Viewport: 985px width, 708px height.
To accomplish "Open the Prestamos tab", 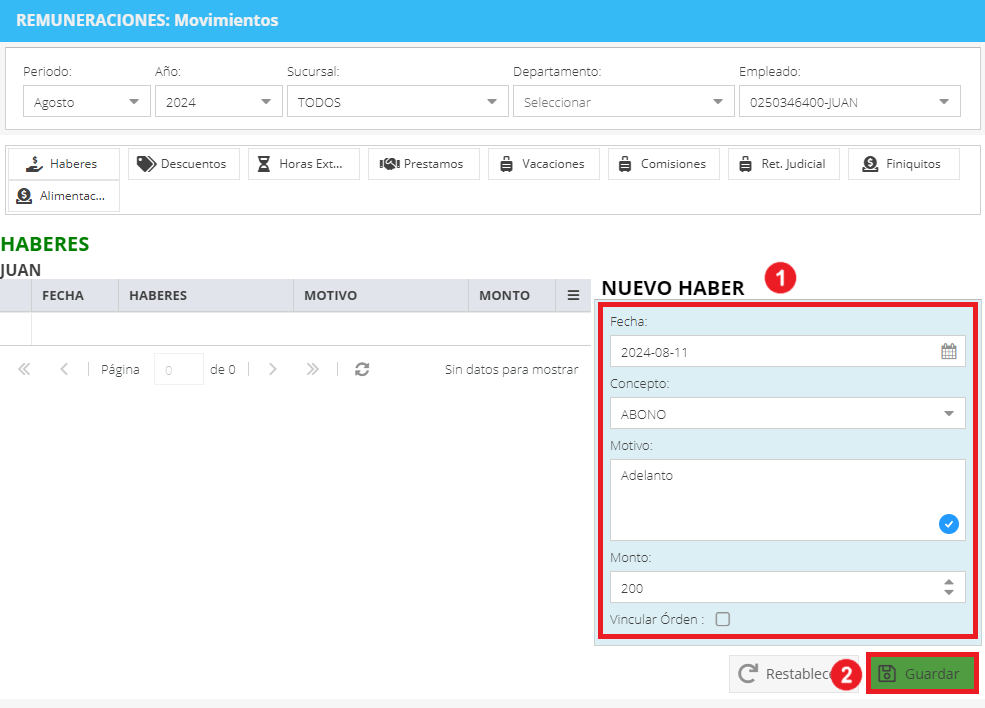I will point(424,164).
